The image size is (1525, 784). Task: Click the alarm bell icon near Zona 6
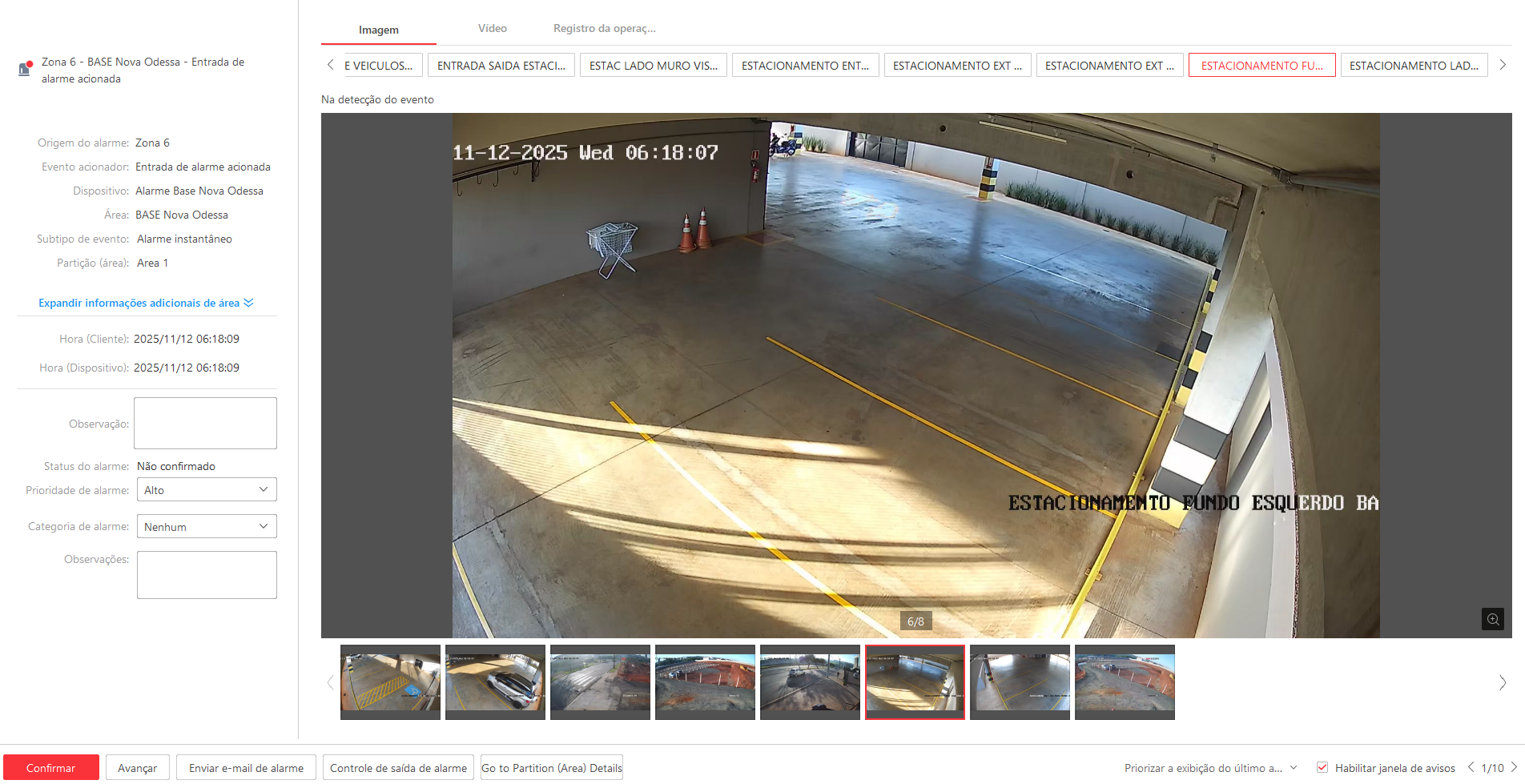(25, 69)
